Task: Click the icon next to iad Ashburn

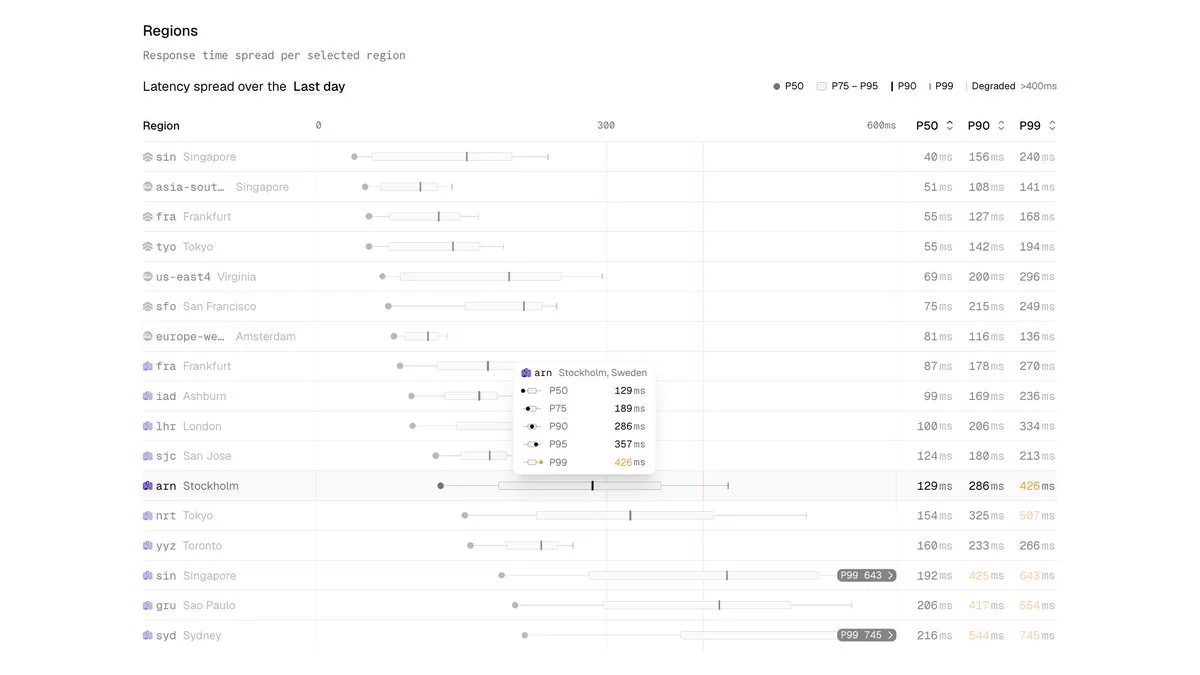Action: pos(148,396)
